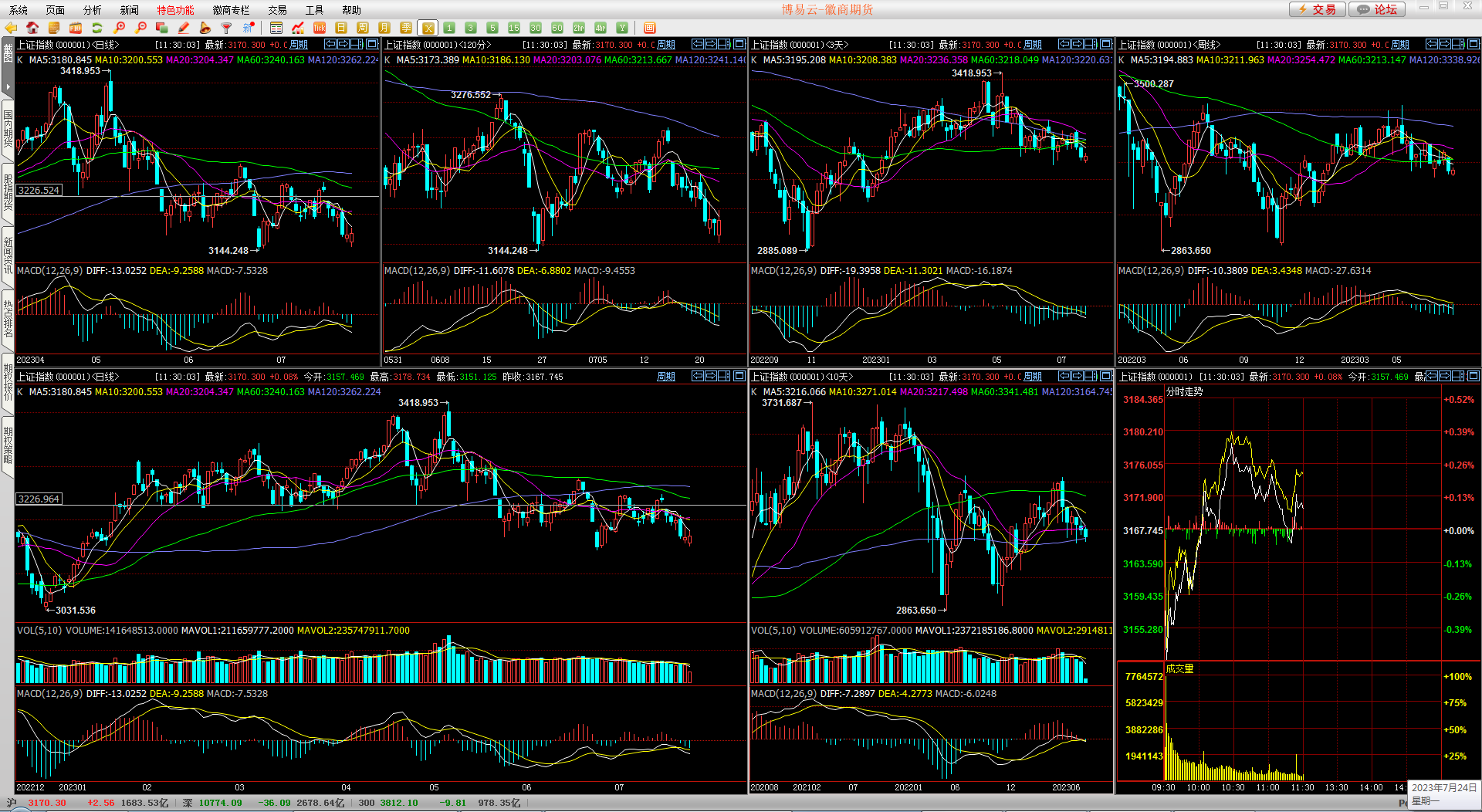This screenshot has width=1482, height=812.
Task: Select the daily 日 period icon
Action: click(x=341, y=28)
